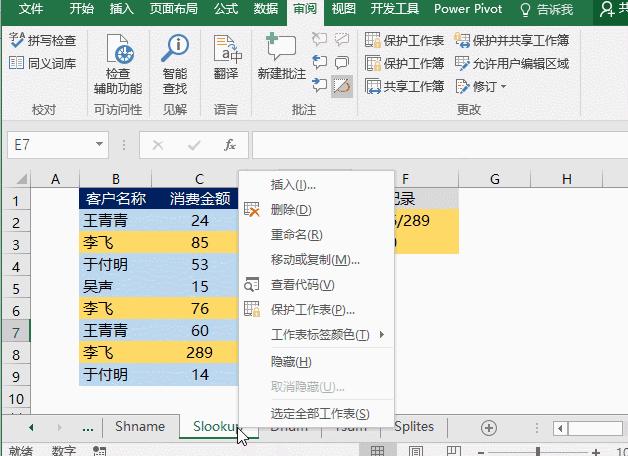Expand 工作表标签颜色(T) submenu
628x456 pixels.
tap(316, 334)
